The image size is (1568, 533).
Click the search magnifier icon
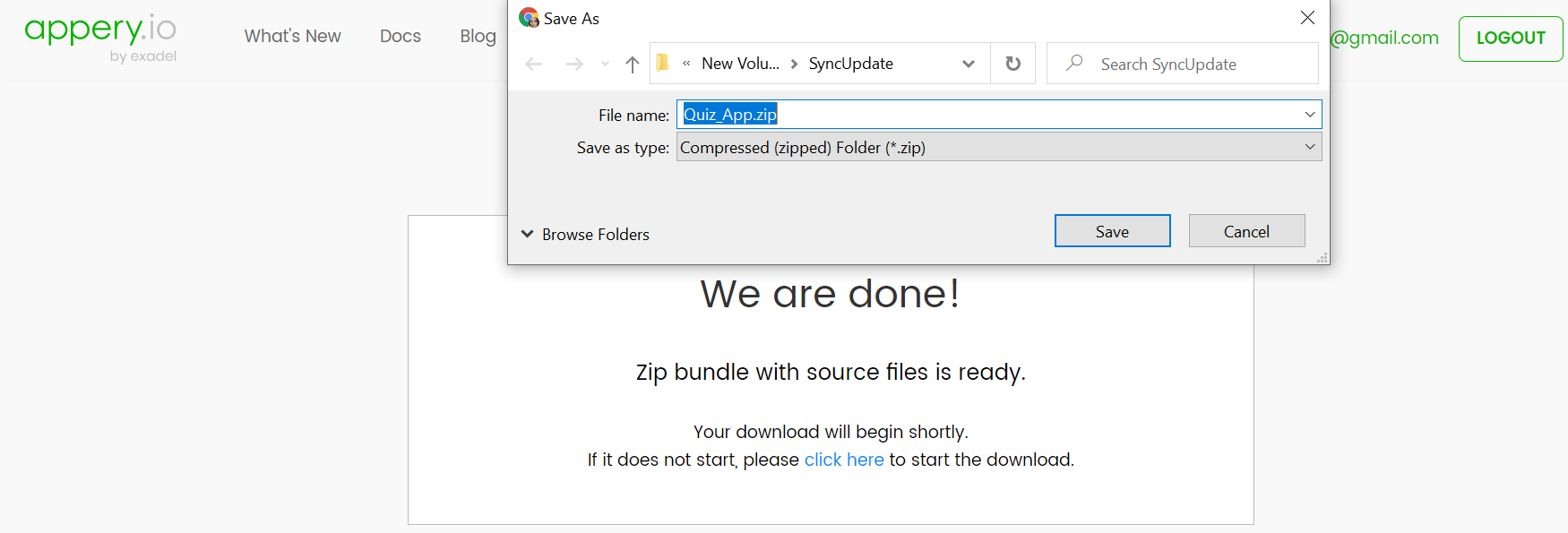click(1074, 63)
